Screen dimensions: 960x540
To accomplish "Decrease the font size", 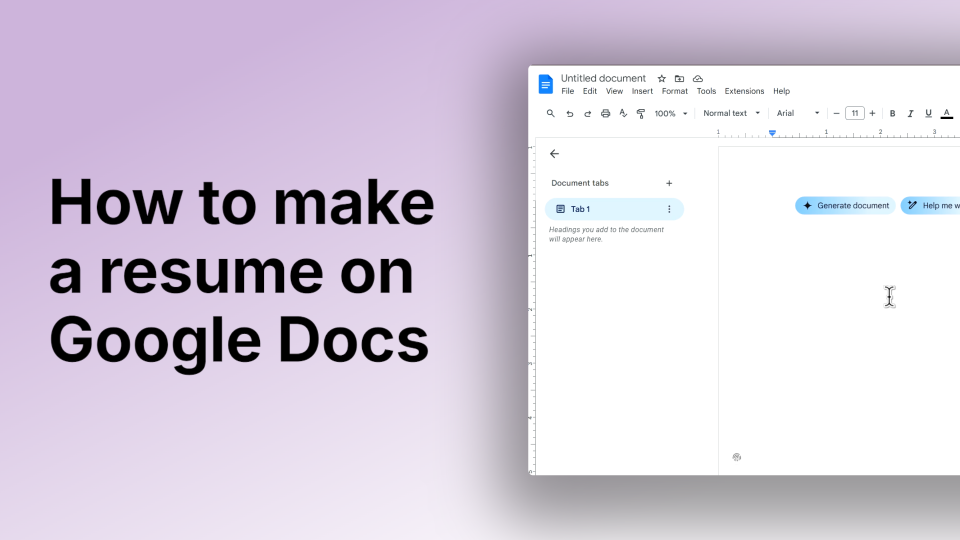I will 836,113.
